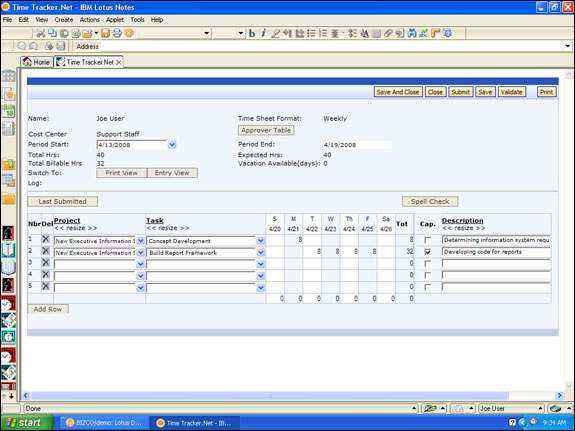Click the Validate button
The height and width of the screenshot is (431, 575).
pos(512,92)
